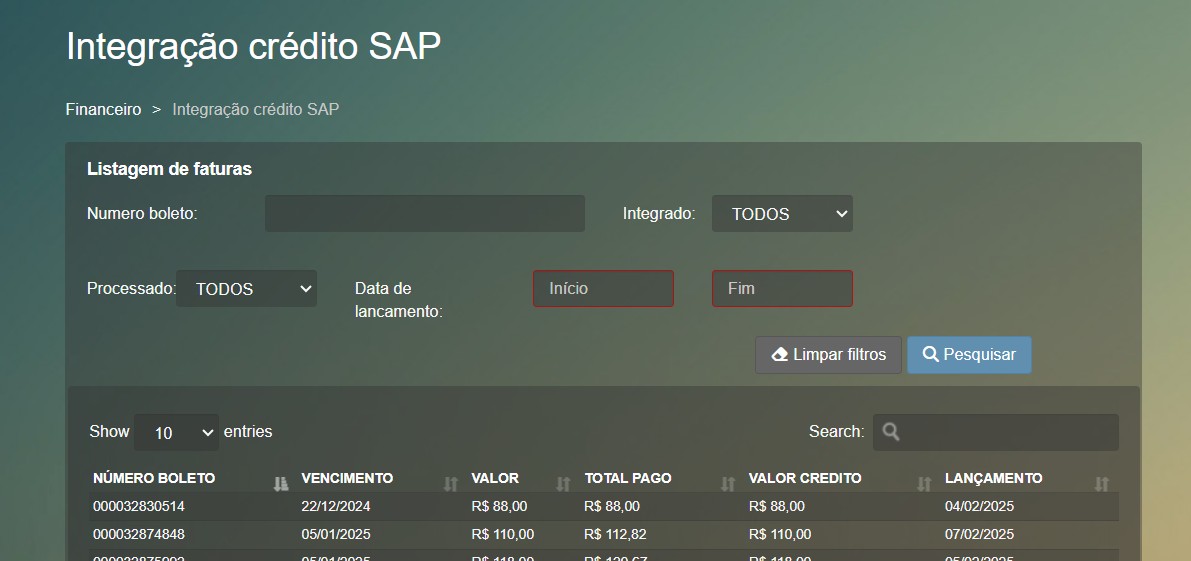Click the Valor Credito sort icon

924,484
